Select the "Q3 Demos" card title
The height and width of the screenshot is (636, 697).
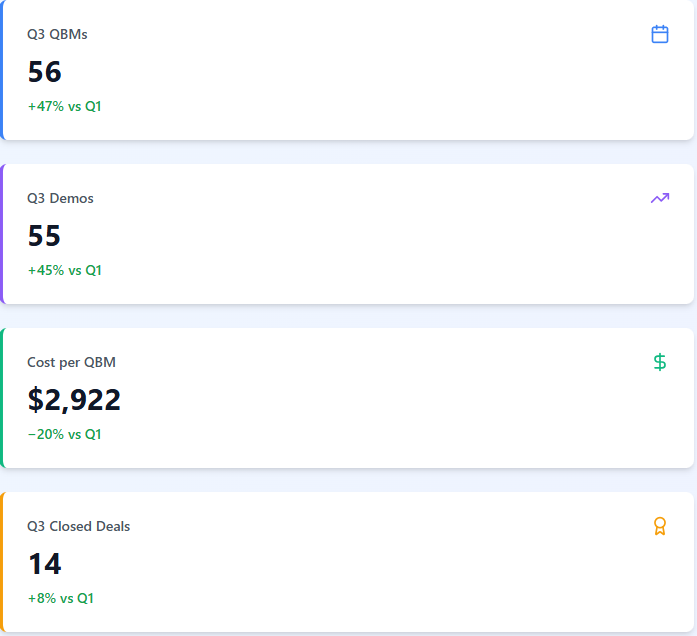click(60, 198)
